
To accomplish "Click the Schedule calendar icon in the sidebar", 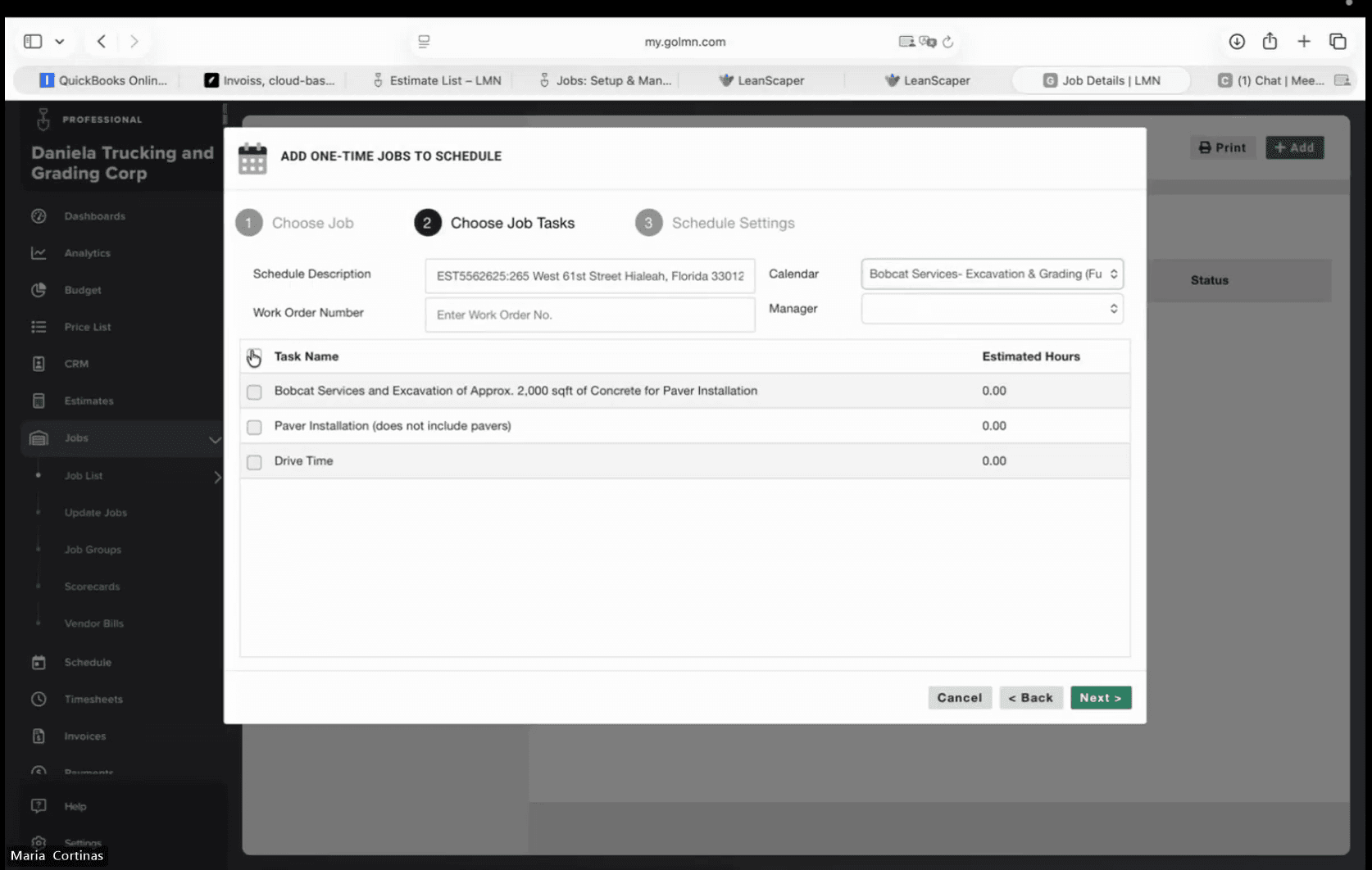I will pos(39,662).
